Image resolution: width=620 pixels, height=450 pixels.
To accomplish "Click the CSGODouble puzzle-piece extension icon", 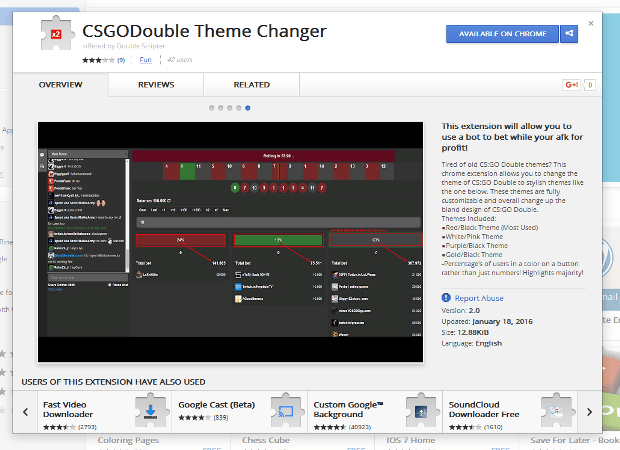I will coord(57,33).
